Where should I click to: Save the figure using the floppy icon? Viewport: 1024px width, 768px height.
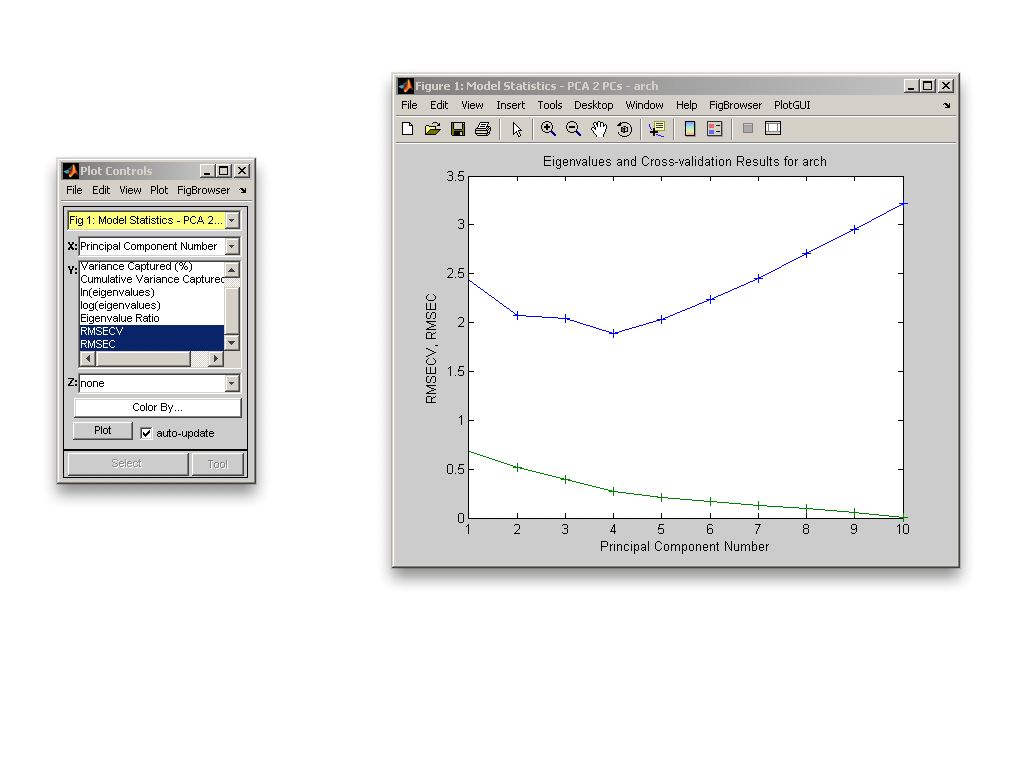click(x=458, y=129)
